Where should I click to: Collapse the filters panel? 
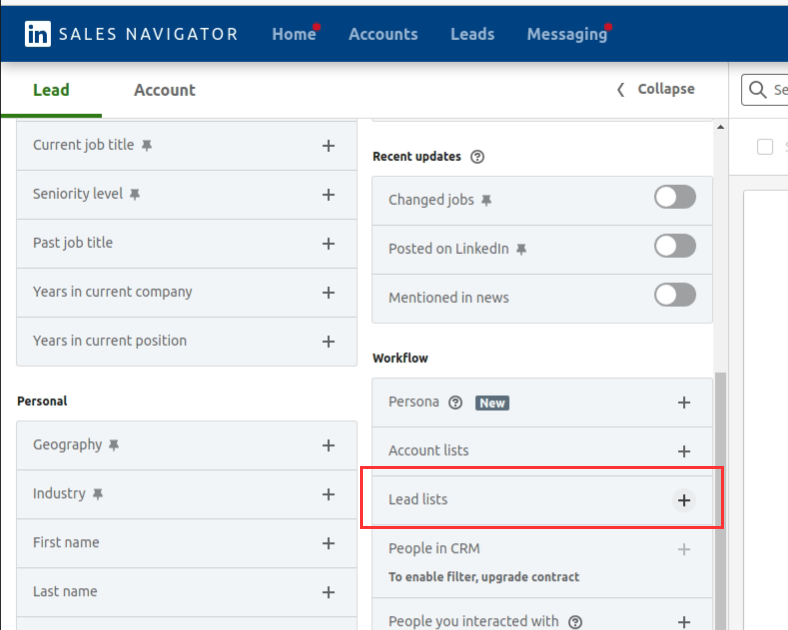[x=655, y=89]
